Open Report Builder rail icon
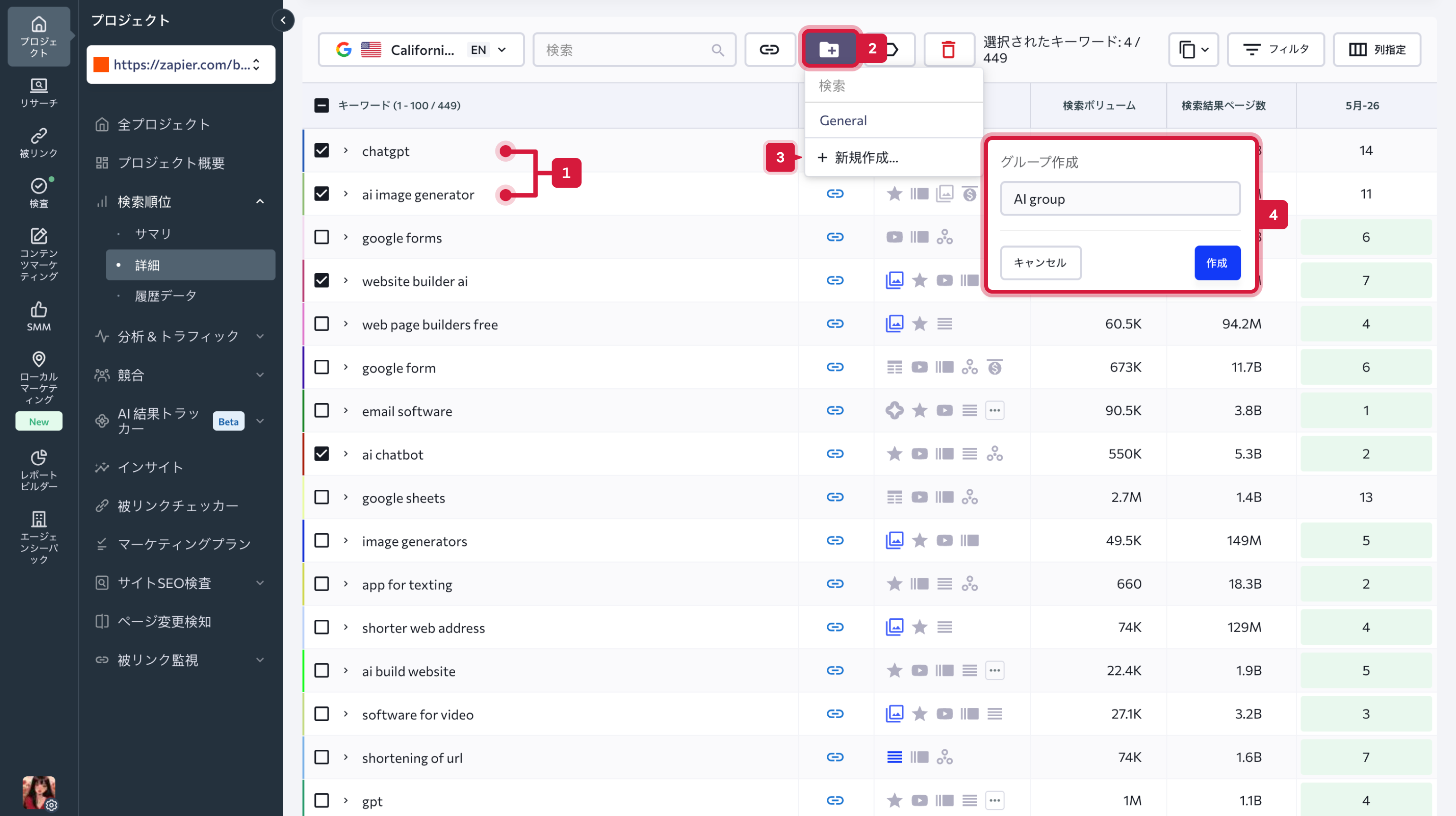The width and height of the screenshot is (1456, 816). click(x=38, y=469)
